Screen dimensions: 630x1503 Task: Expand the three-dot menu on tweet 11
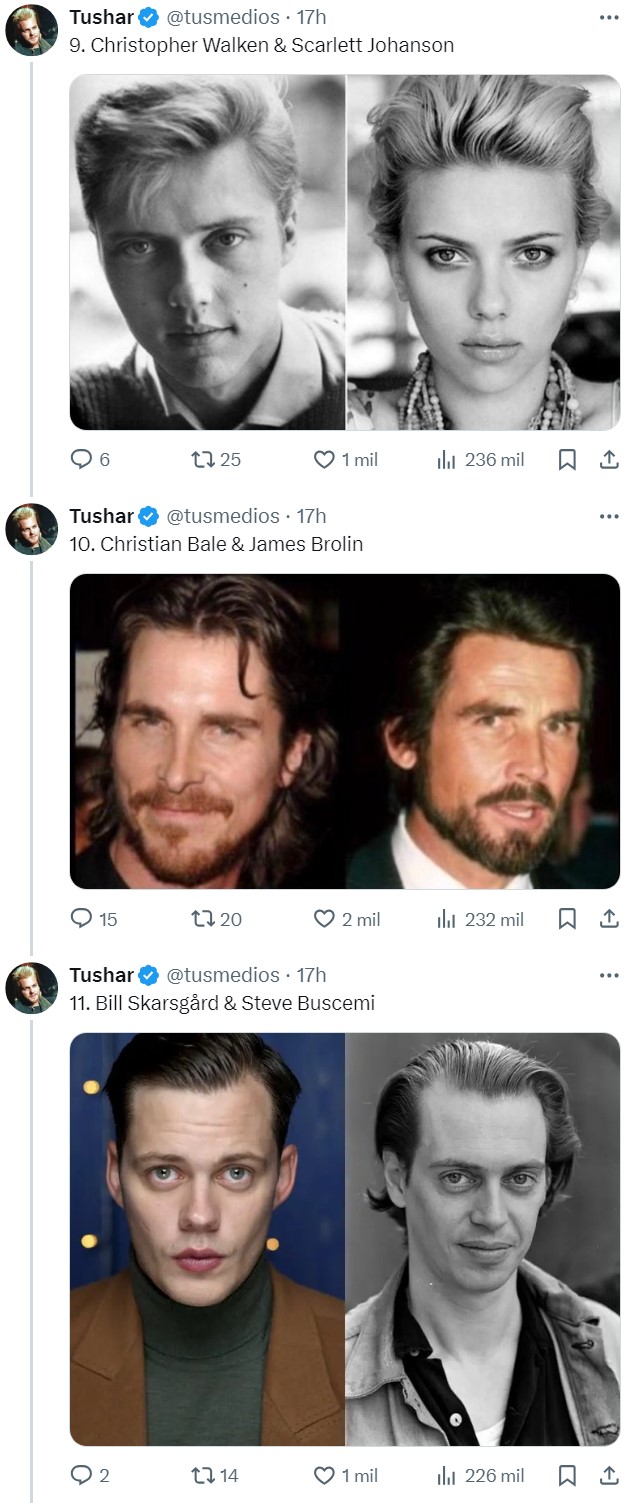(x=609, y=975)
